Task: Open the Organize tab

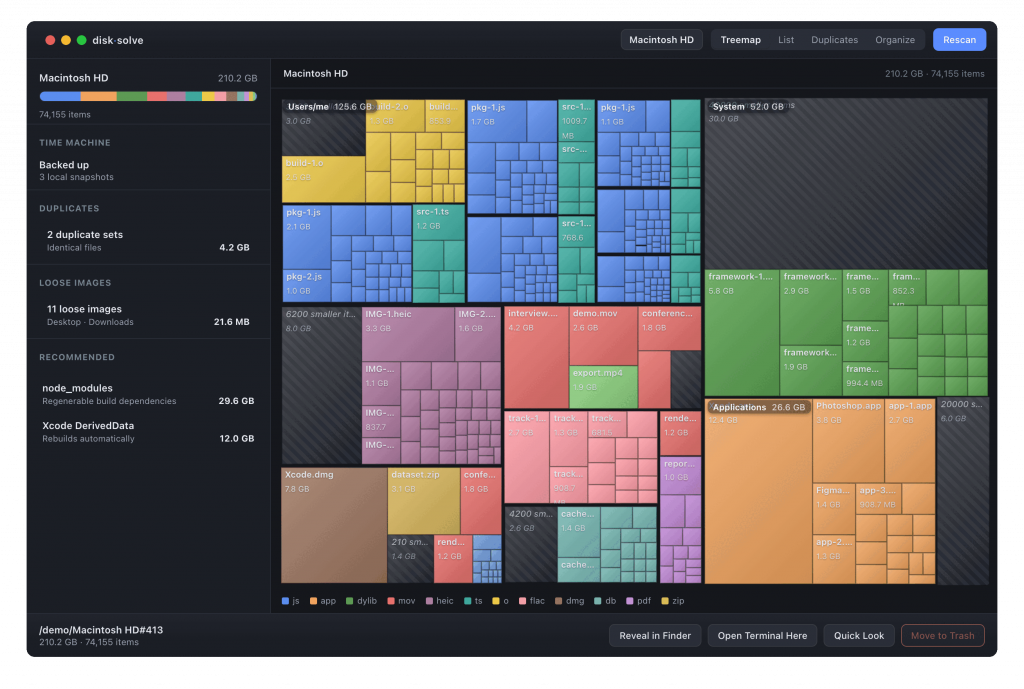Action: tap(895, 40)
